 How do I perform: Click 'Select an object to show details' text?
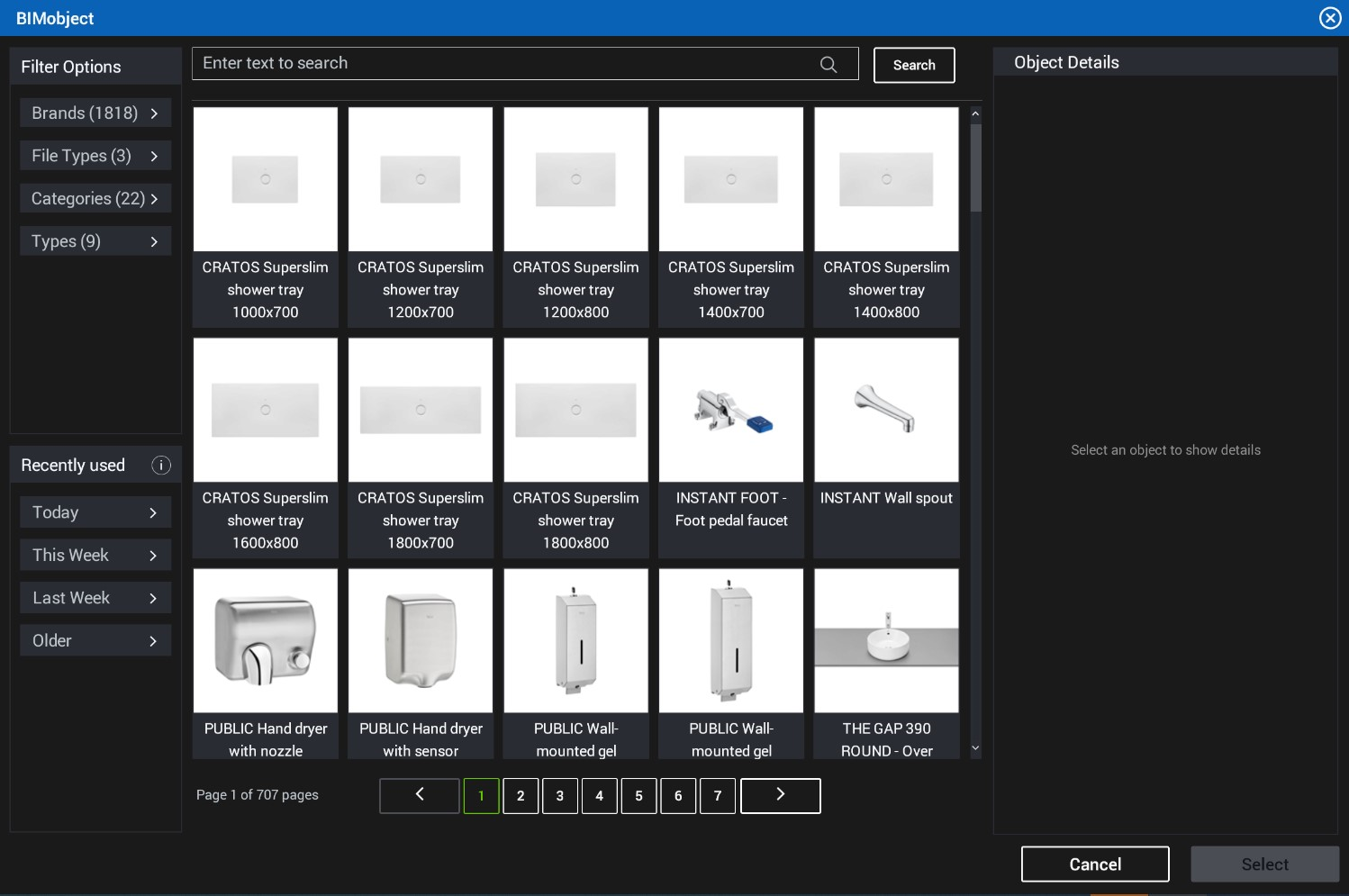pos(1166,450)
